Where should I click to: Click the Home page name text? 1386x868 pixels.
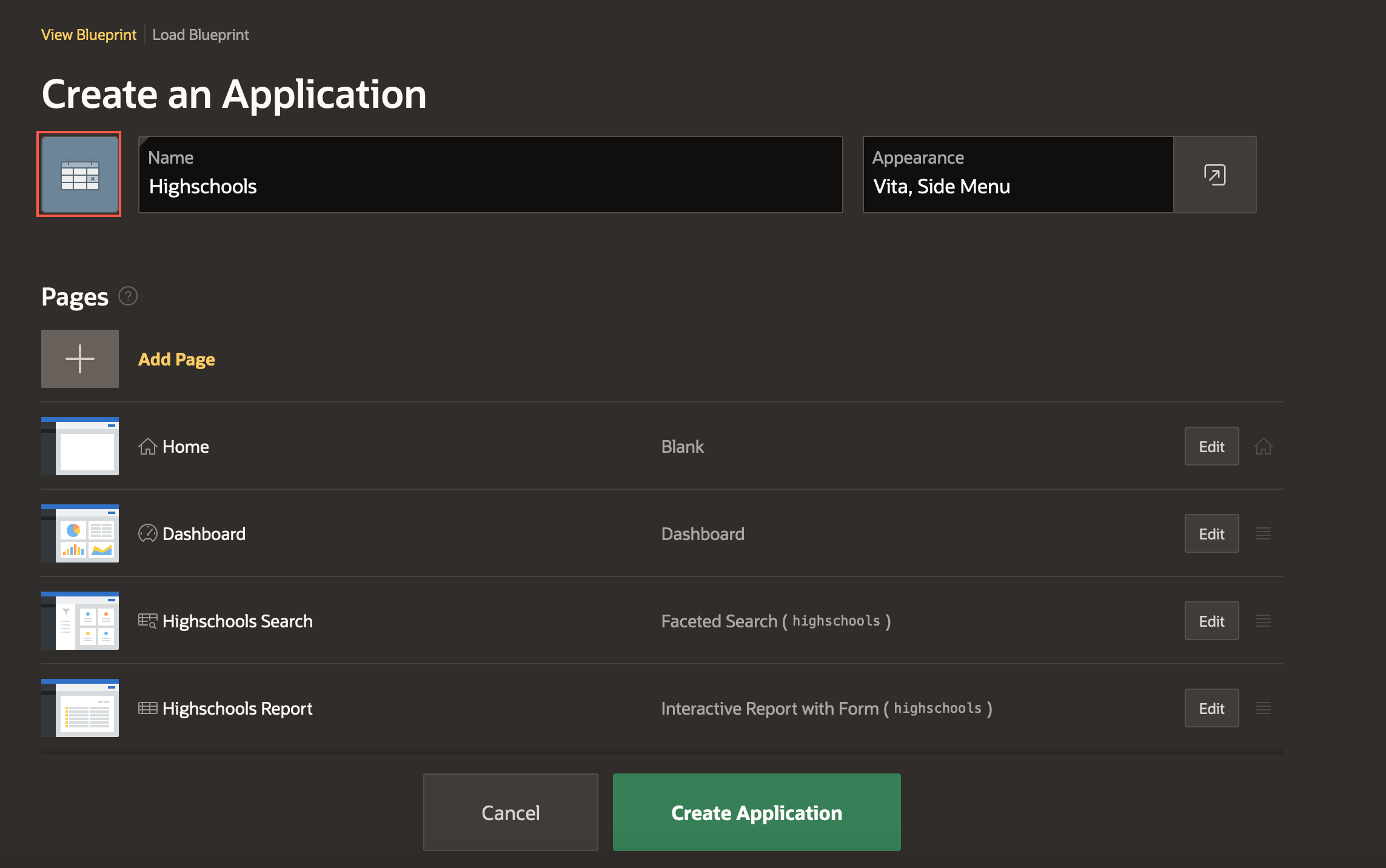click(x=186, y=447)
